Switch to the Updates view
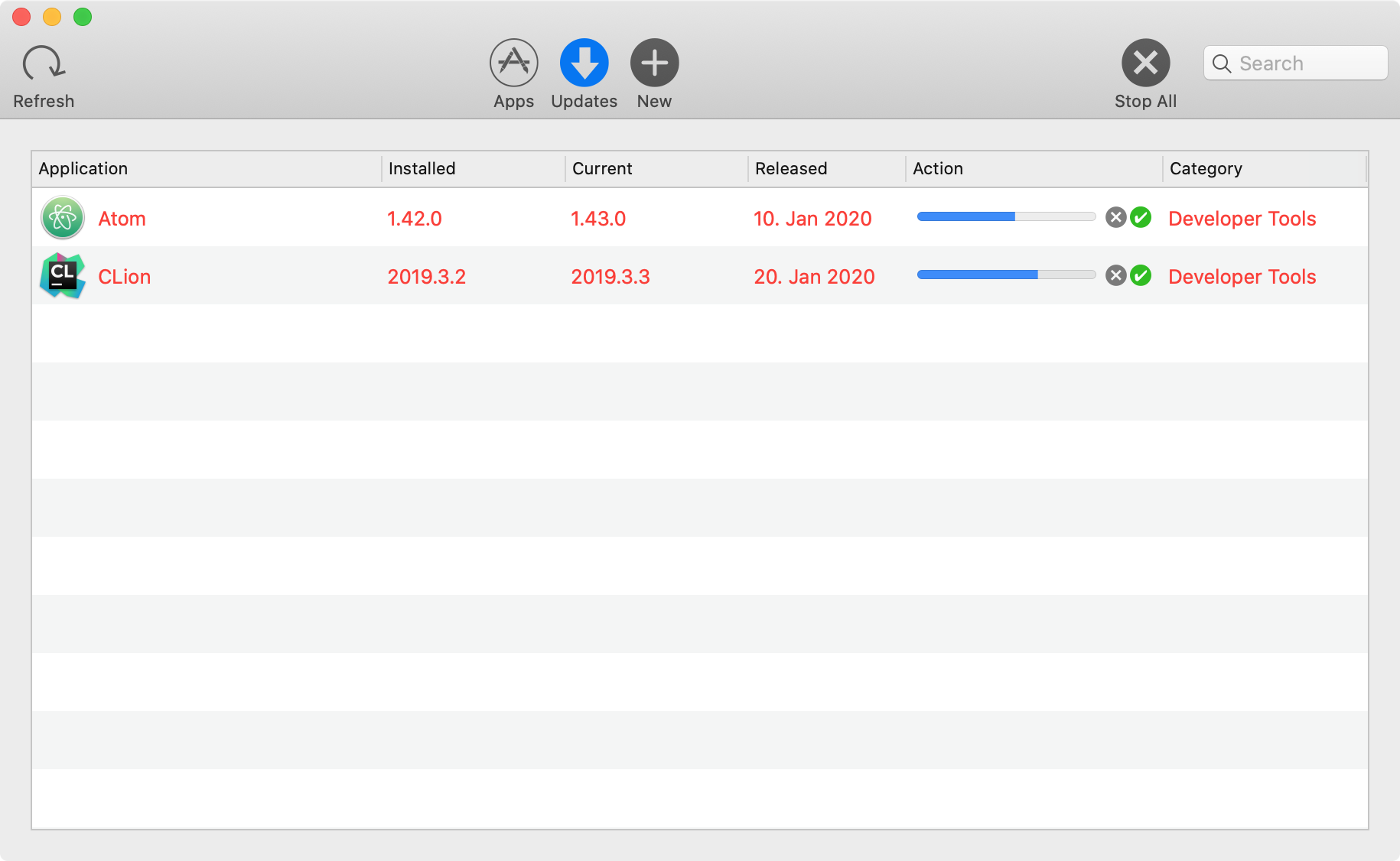The image size is (1400, 861). click(x=584, y=63)
